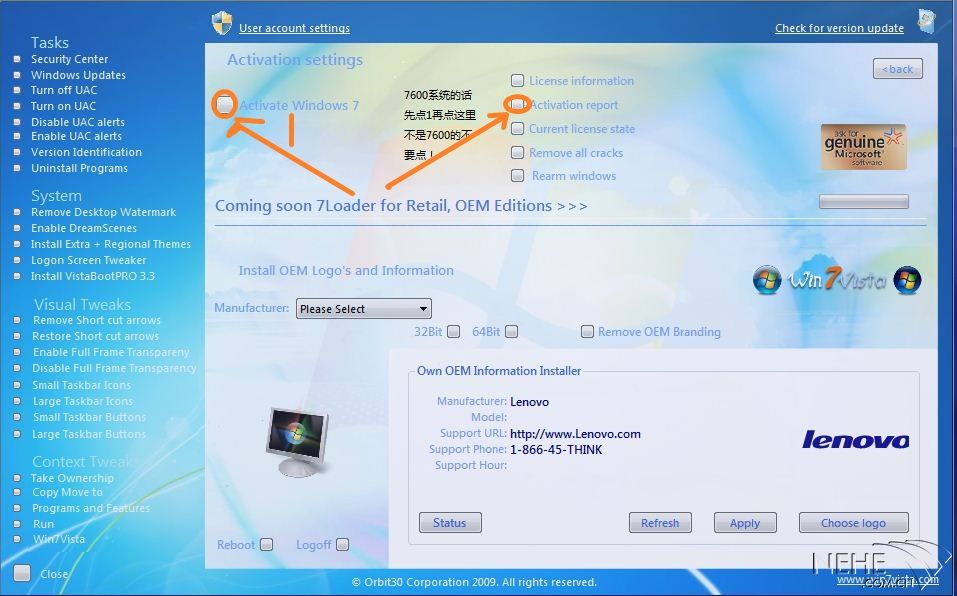Click the version update icon at top right

click(926, 22)
